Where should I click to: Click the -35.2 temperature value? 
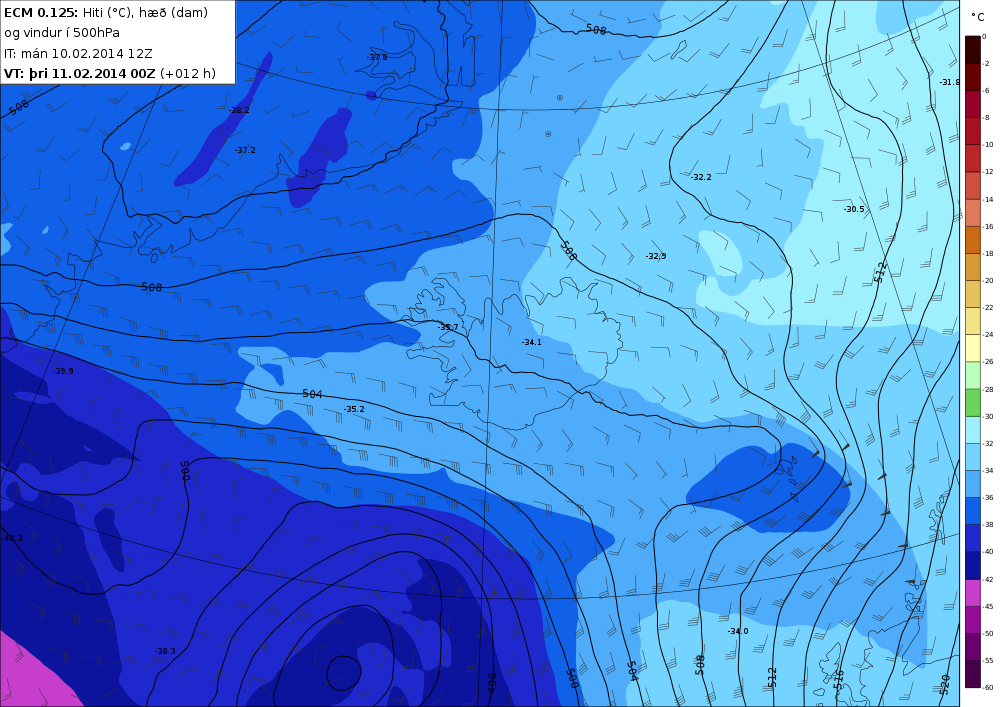coord(354,409)
